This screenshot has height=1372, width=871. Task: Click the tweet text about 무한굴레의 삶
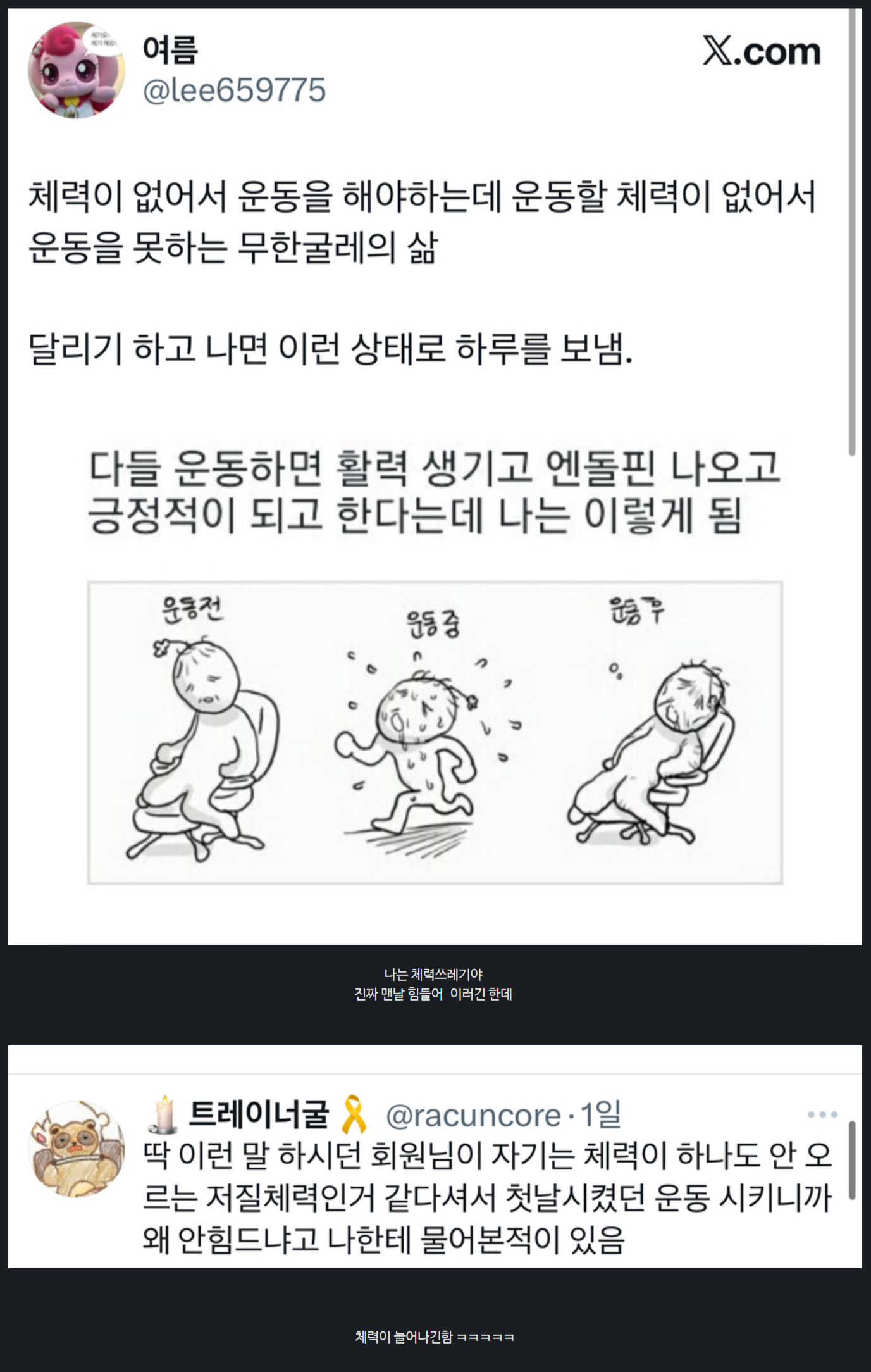423,221
